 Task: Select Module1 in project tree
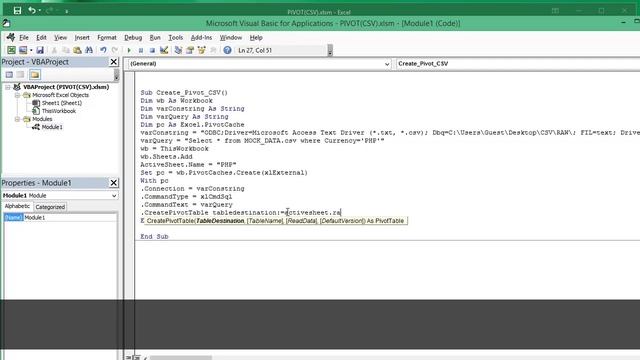tap(52, 127)
